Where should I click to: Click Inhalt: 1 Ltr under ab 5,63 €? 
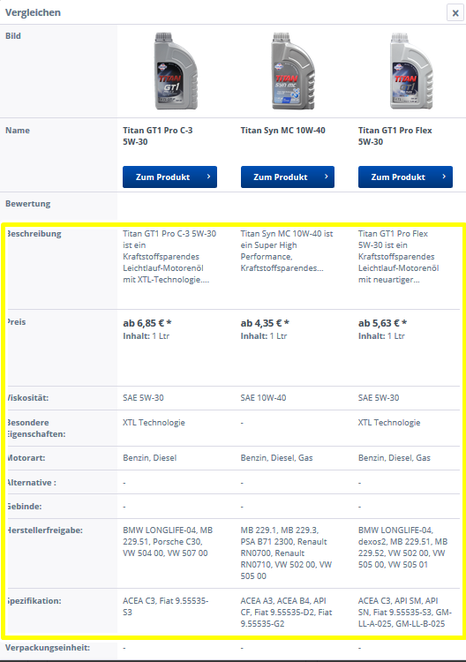[x=382, y=336]
